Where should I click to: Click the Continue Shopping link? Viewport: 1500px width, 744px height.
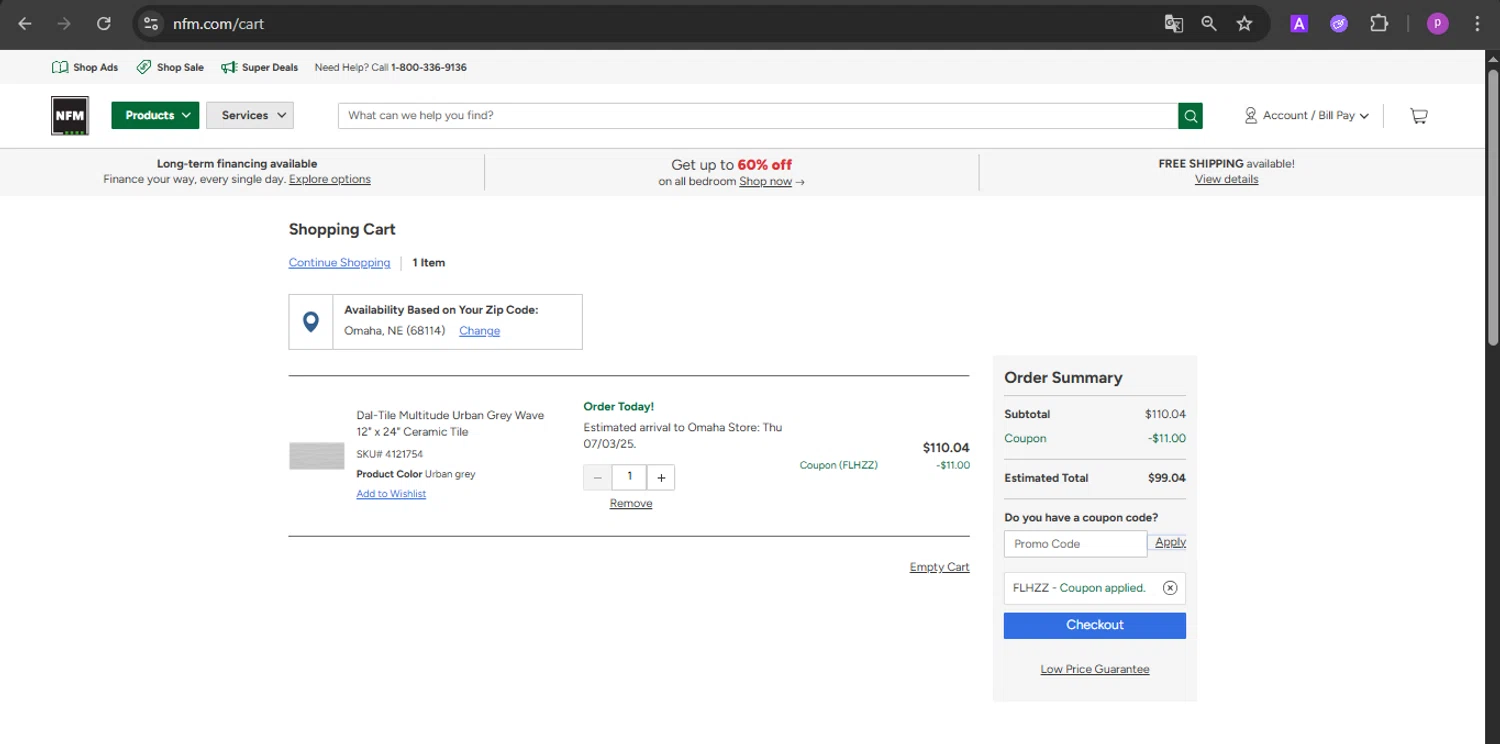[339, 263]
